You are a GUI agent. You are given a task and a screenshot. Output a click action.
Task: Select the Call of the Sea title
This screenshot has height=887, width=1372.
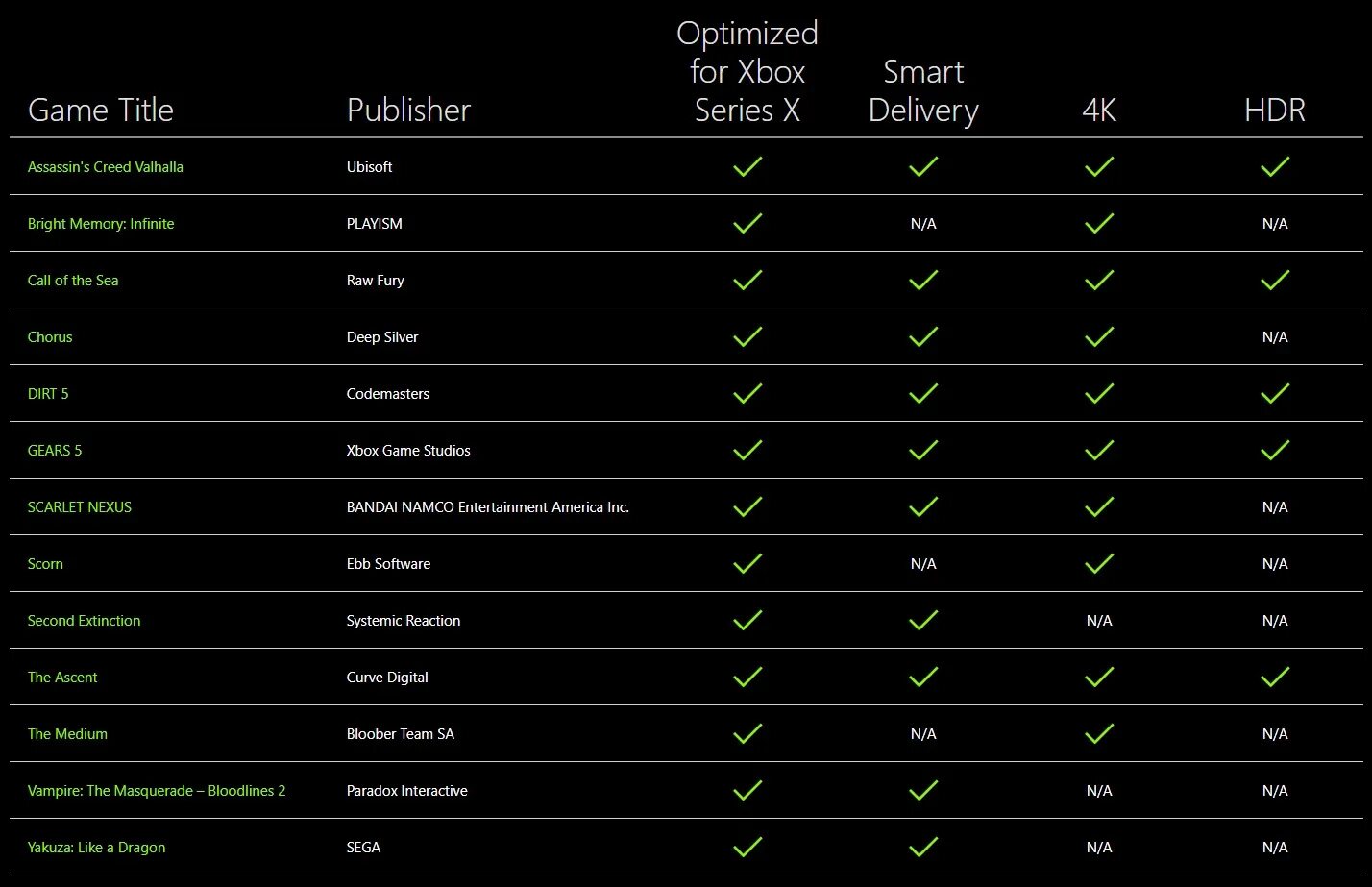click(73, 280)
